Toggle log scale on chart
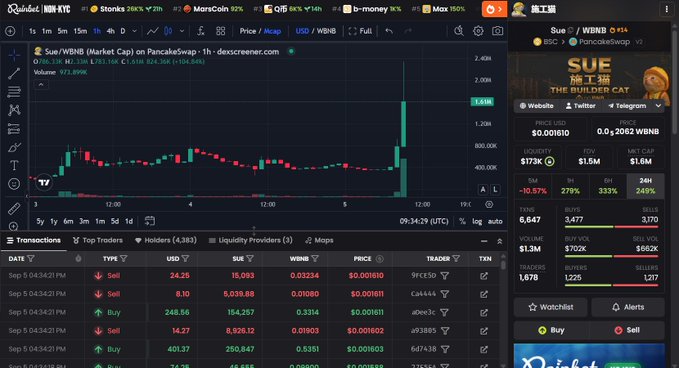The image size is (679, 368). pos(477,221)
